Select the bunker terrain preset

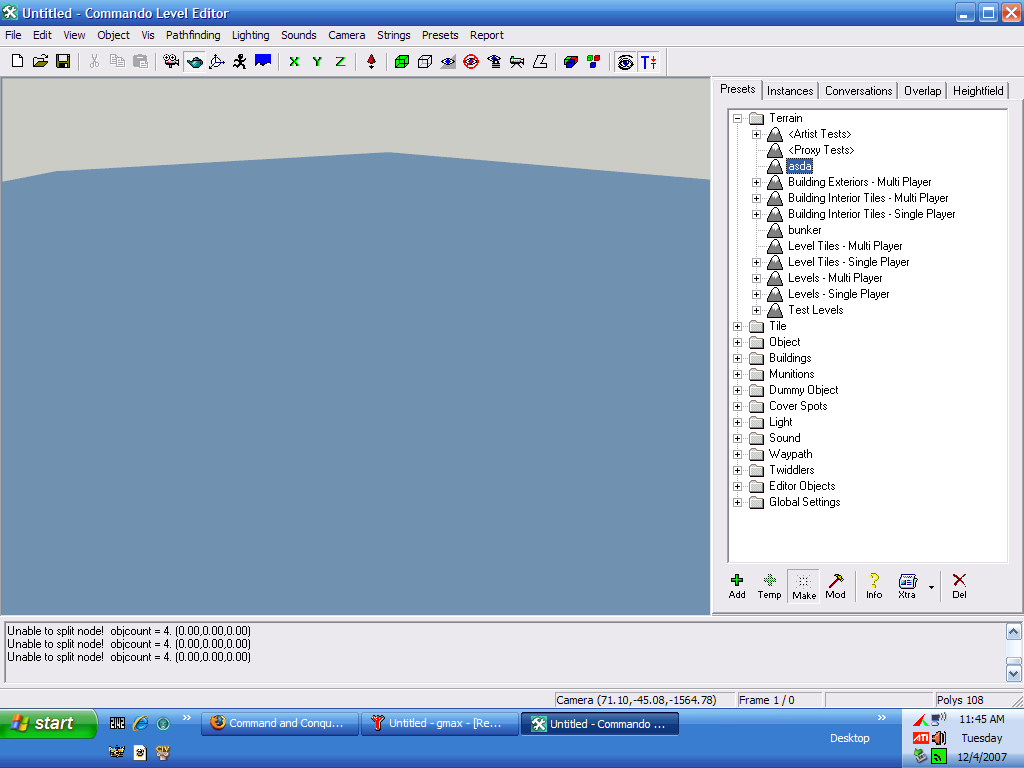tap(804, 230)
